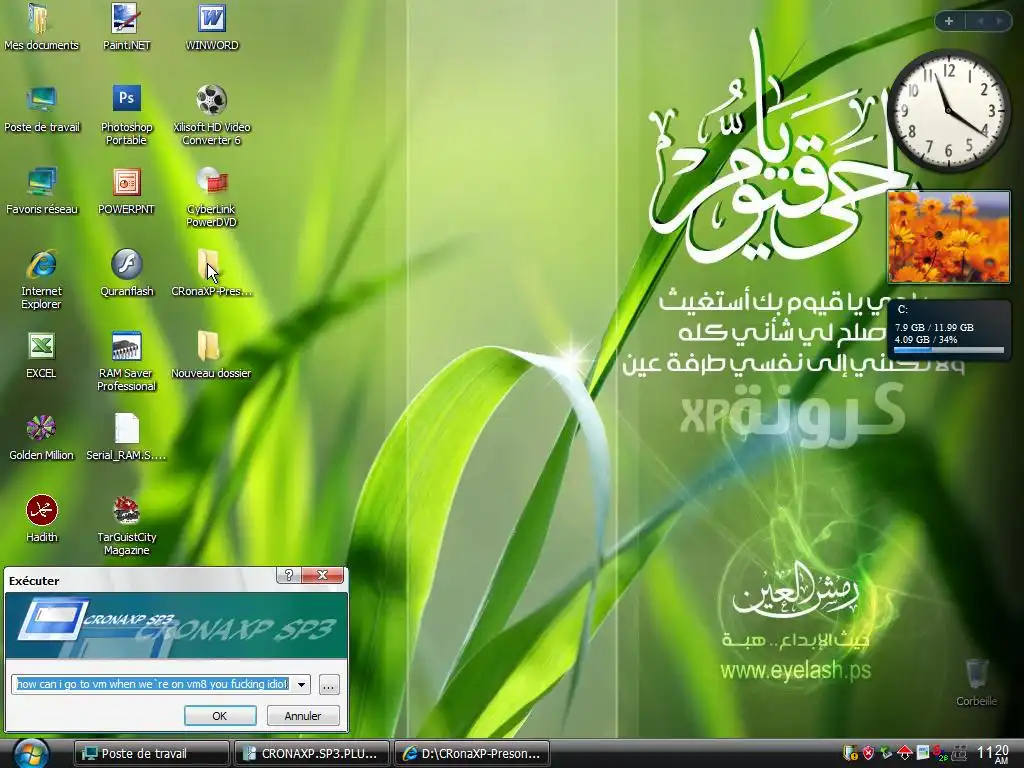Select the CRonaXP-Pres... folder icon
Screen dimensions: 1024x768
point(212,273)
